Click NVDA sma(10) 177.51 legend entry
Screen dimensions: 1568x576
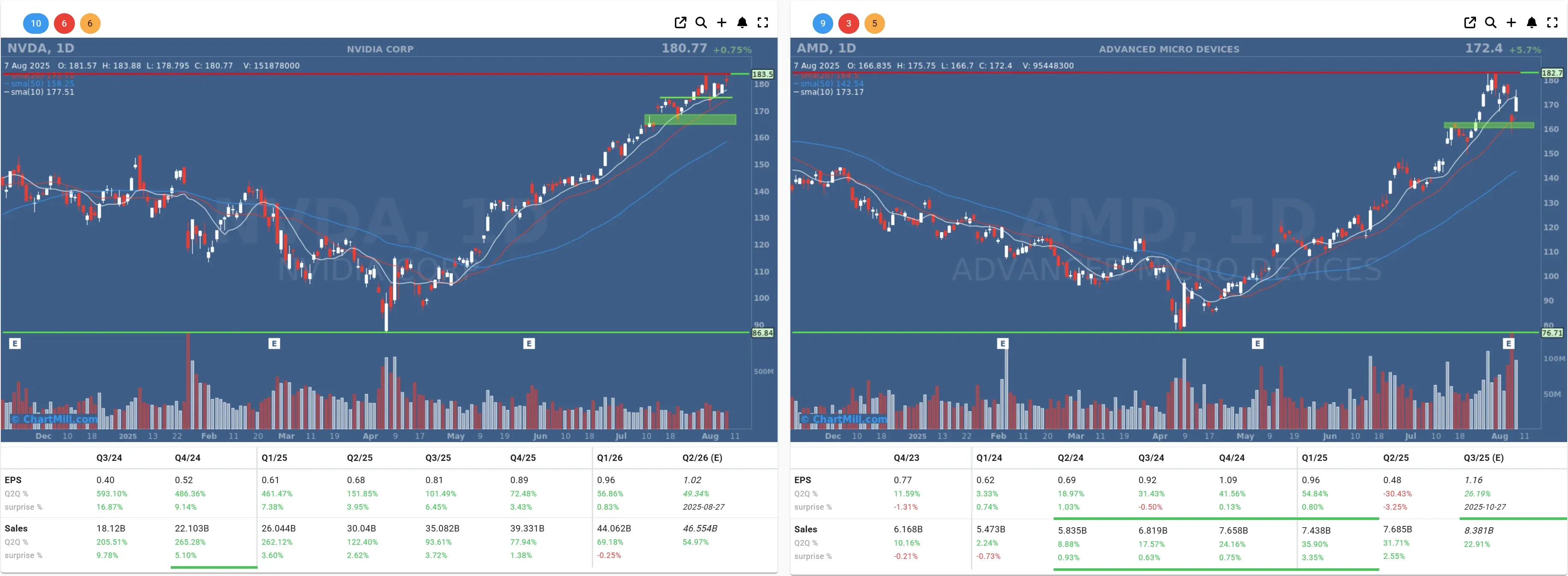[x=39, y=92]
